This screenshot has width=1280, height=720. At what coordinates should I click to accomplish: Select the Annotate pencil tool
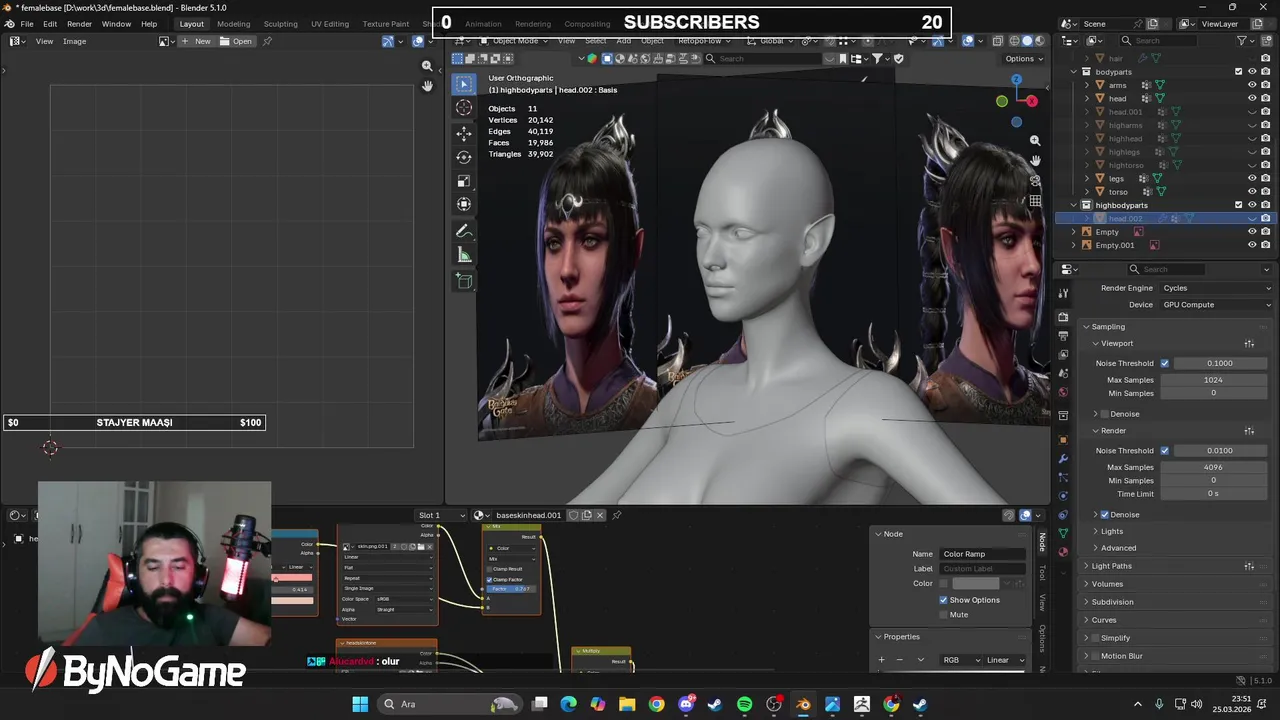[x=464, y=231]
